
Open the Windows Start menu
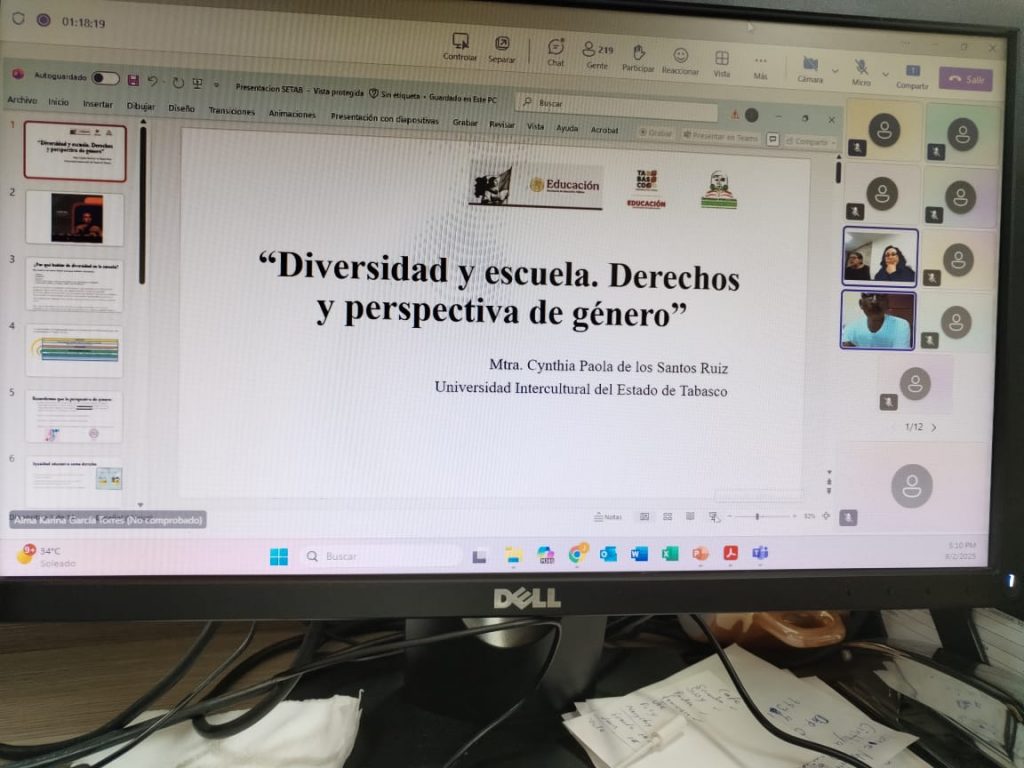pyautogui.click(x=279, y=556)
